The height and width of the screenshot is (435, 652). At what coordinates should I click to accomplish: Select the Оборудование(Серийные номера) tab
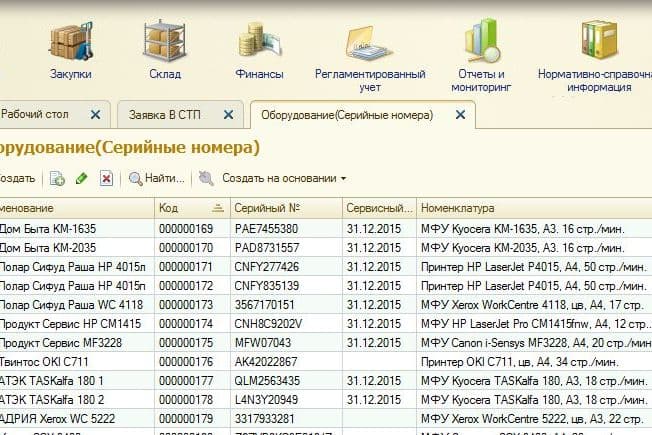point(347,114)
